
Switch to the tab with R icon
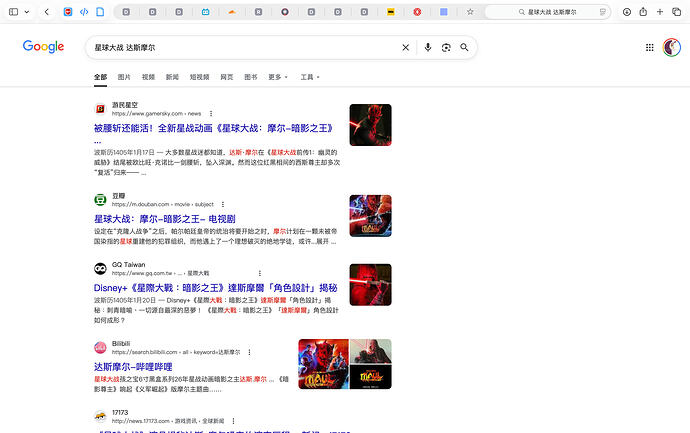[x=258, y=12]
